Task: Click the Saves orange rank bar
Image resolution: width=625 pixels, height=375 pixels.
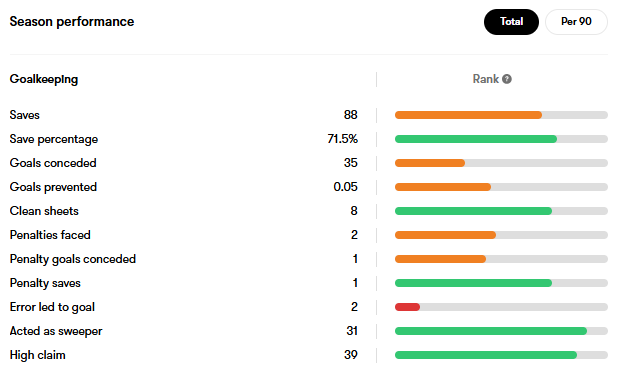Action: coord(468,115)
